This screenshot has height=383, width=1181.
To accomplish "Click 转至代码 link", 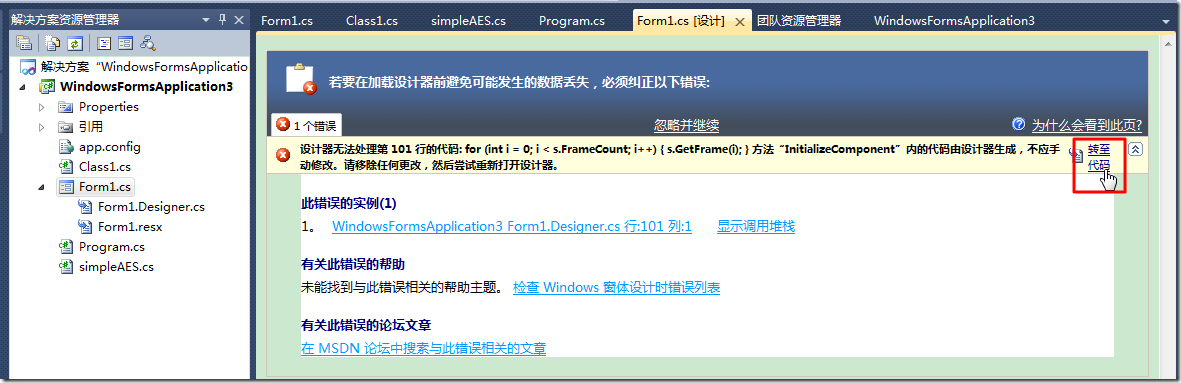I will [1099, 157].
